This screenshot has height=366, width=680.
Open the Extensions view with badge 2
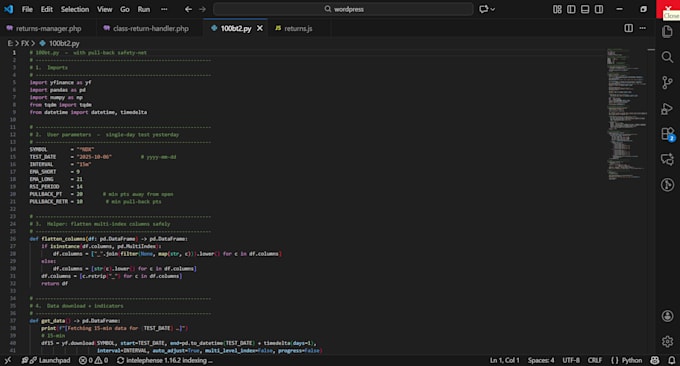point(668,134)
